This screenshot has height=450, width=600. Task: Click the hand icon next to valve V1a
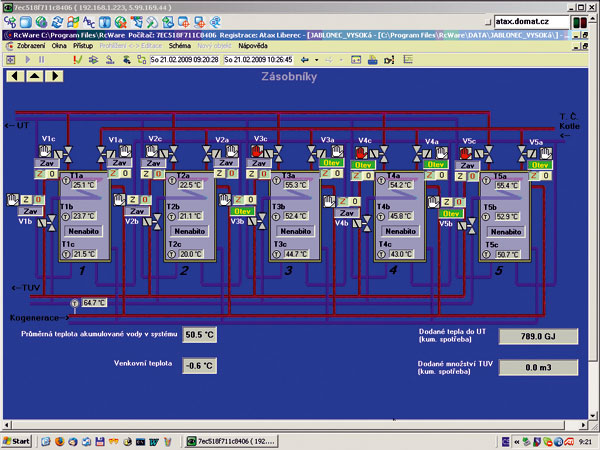point(126,151)
